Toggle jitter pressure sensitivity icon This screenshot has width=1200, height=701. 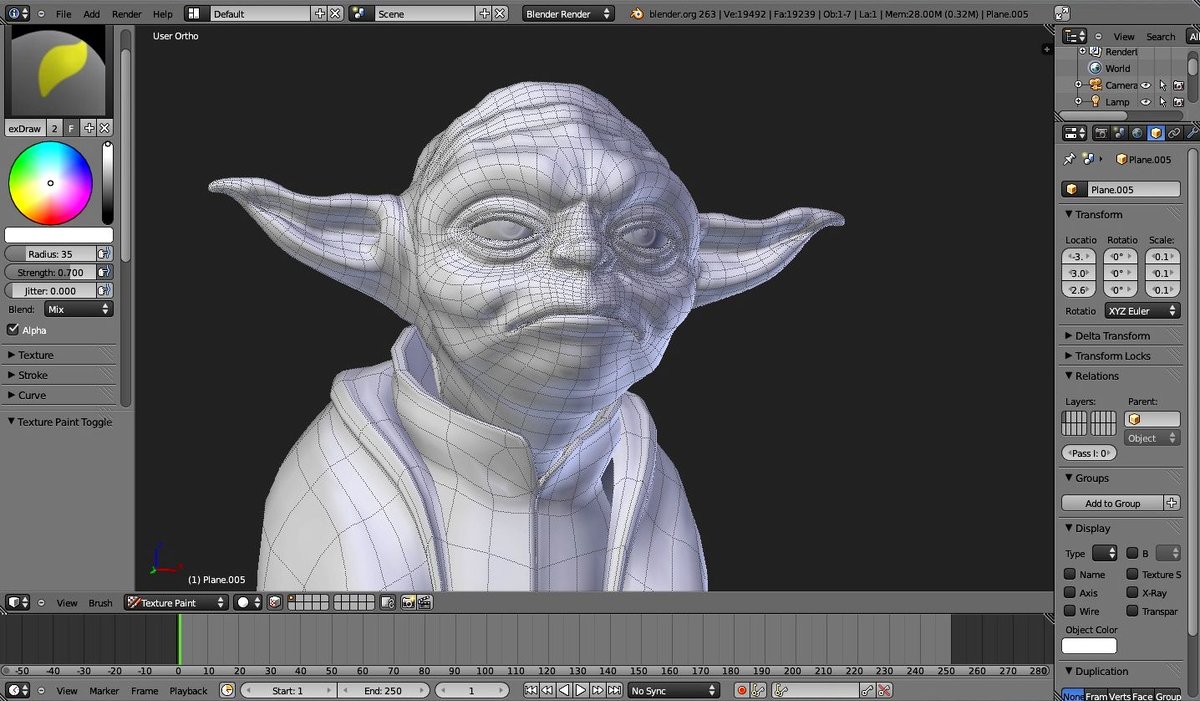tap(104, 290)
